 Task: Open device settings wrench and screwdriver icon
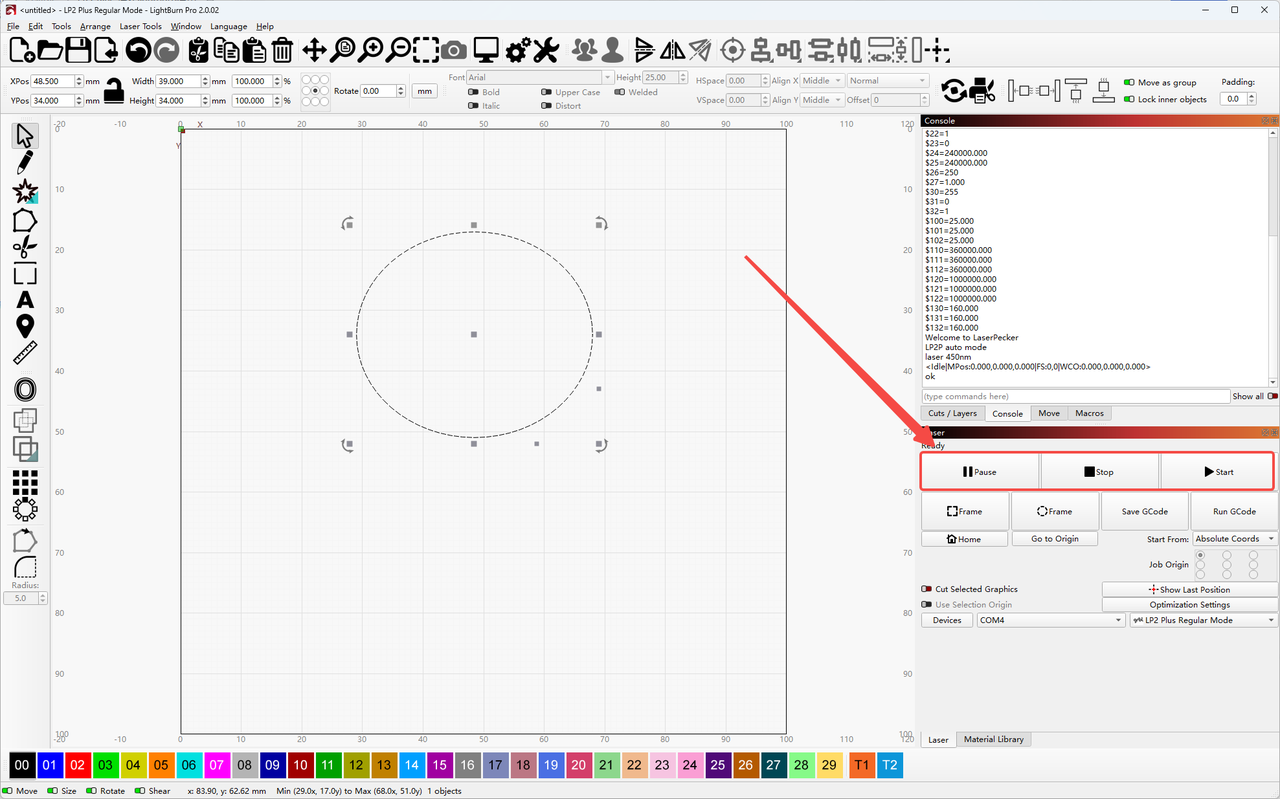[545, 49]
